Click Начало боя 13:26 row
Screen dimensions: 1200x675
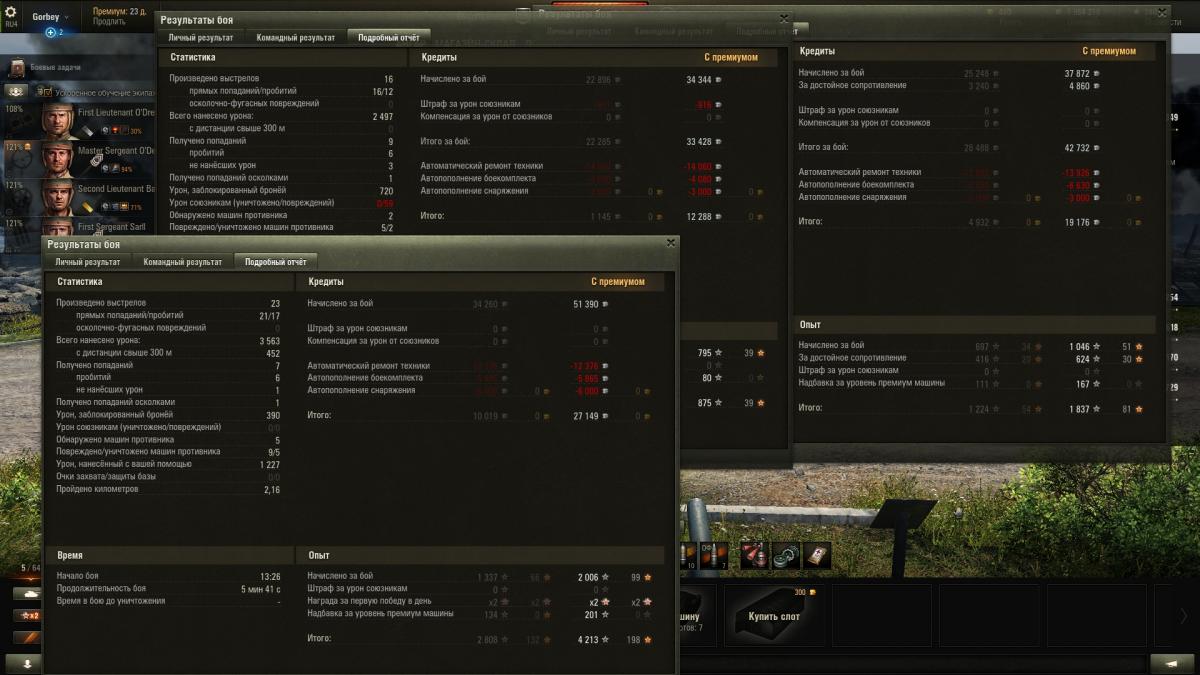pos(168,577)
